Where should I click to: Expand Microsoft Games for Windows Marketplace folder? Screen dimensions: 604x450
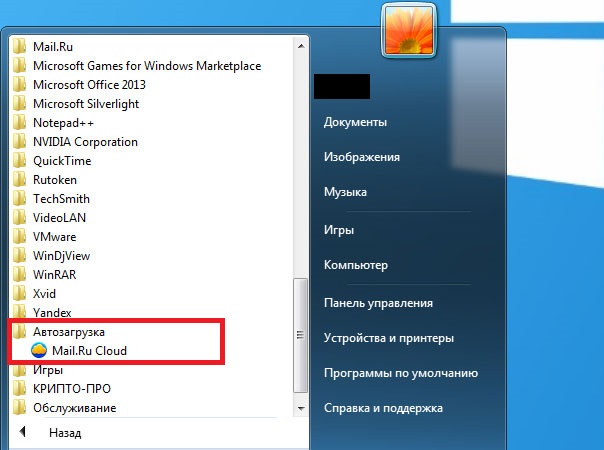[147, 66]
